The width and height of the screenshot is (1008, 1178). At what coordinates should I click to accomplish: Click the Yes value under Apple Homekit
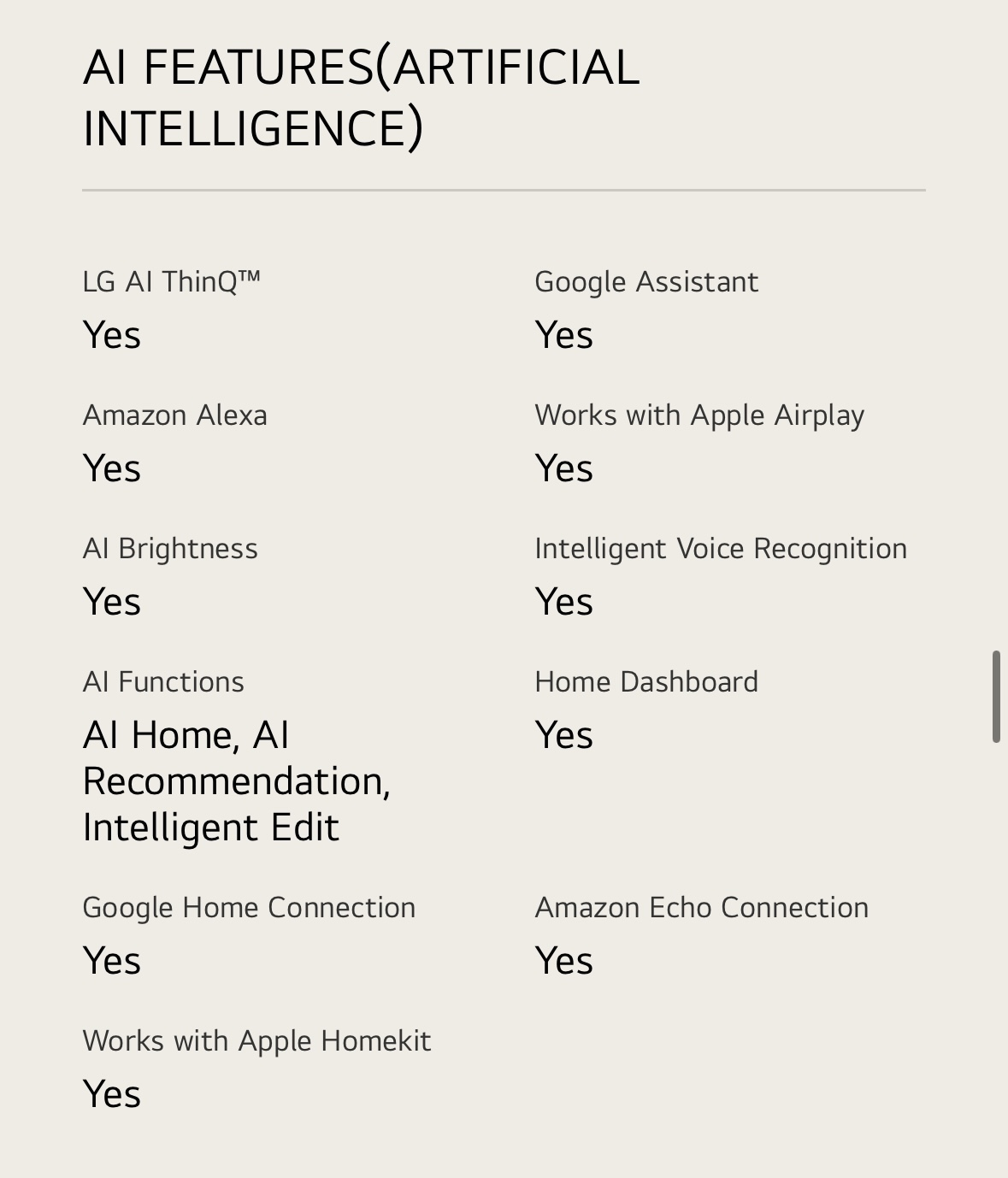(x=112, y=1094)
